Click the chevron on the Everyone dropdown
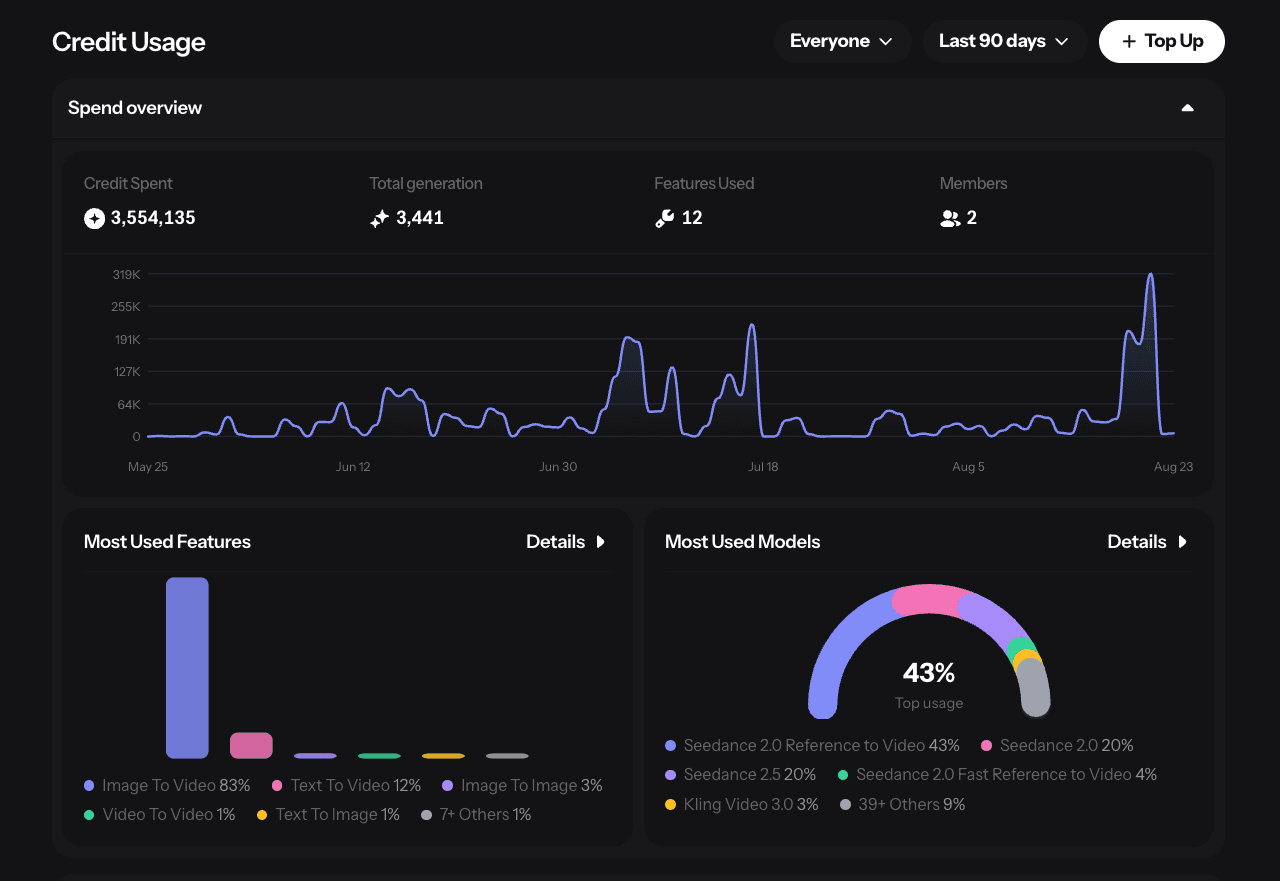The height and width of the screenshot is (881, 1280). click(885, 42)
